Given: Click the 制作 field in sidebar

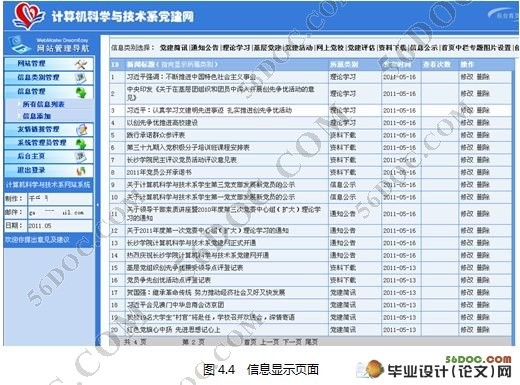Looking at the screenshot, I should pyautogui.click(x=60, y=199).
